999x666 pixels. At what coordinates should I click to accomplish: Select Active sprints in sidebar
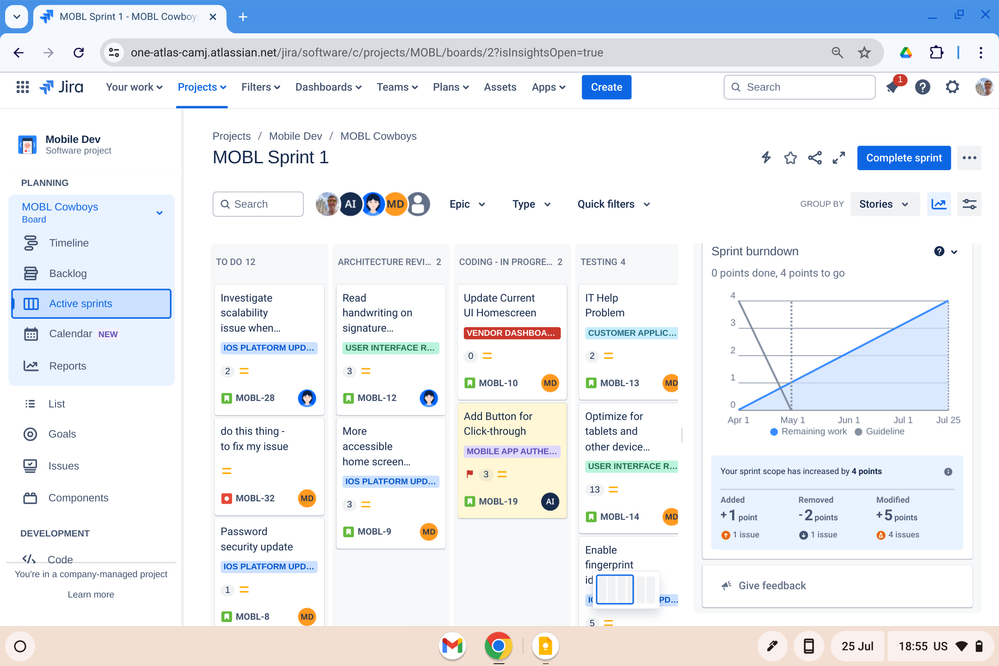(x=92, y=303)
